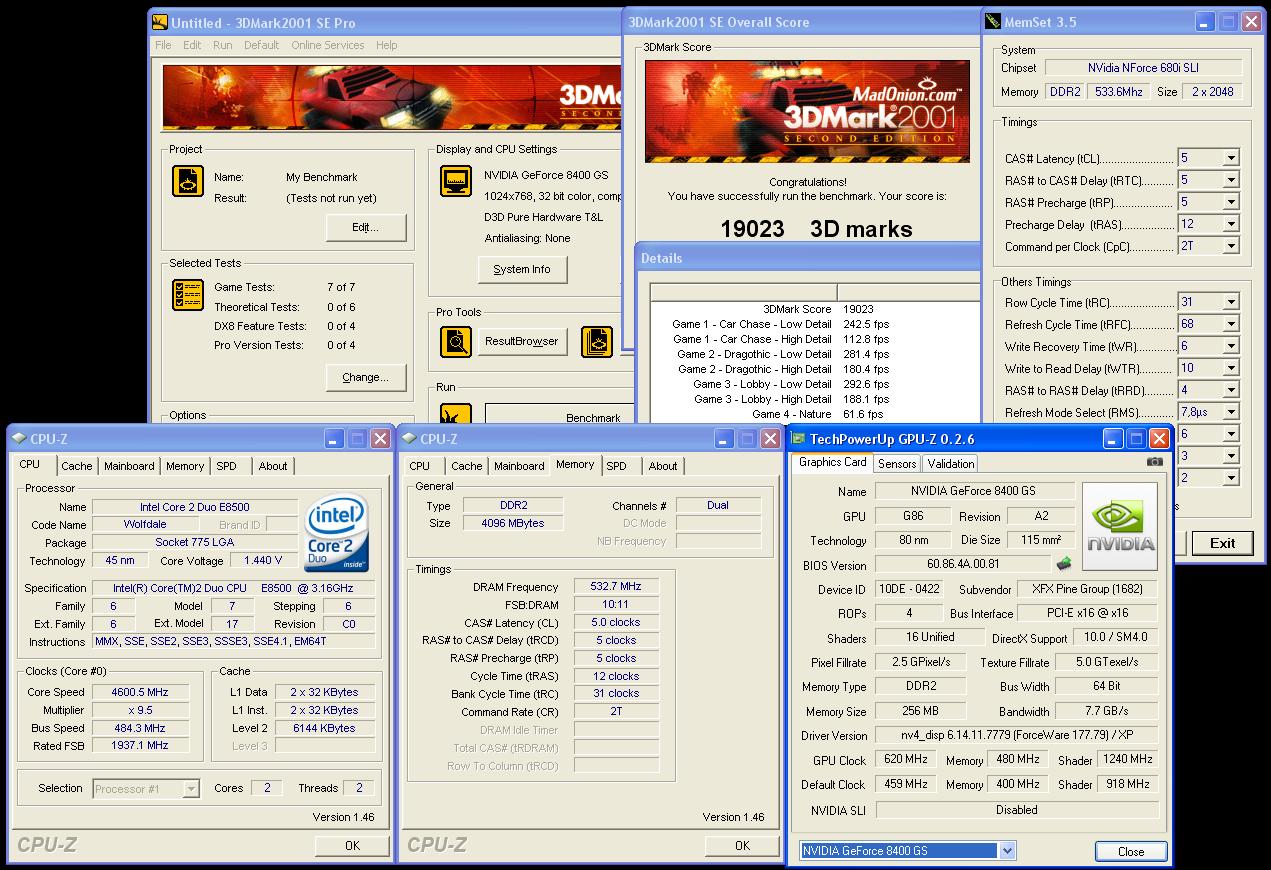The image size is (1271, 870).
Task: Open the Precharge Delay (tRAS) dropdown
Action: (x=1231, y=224)
